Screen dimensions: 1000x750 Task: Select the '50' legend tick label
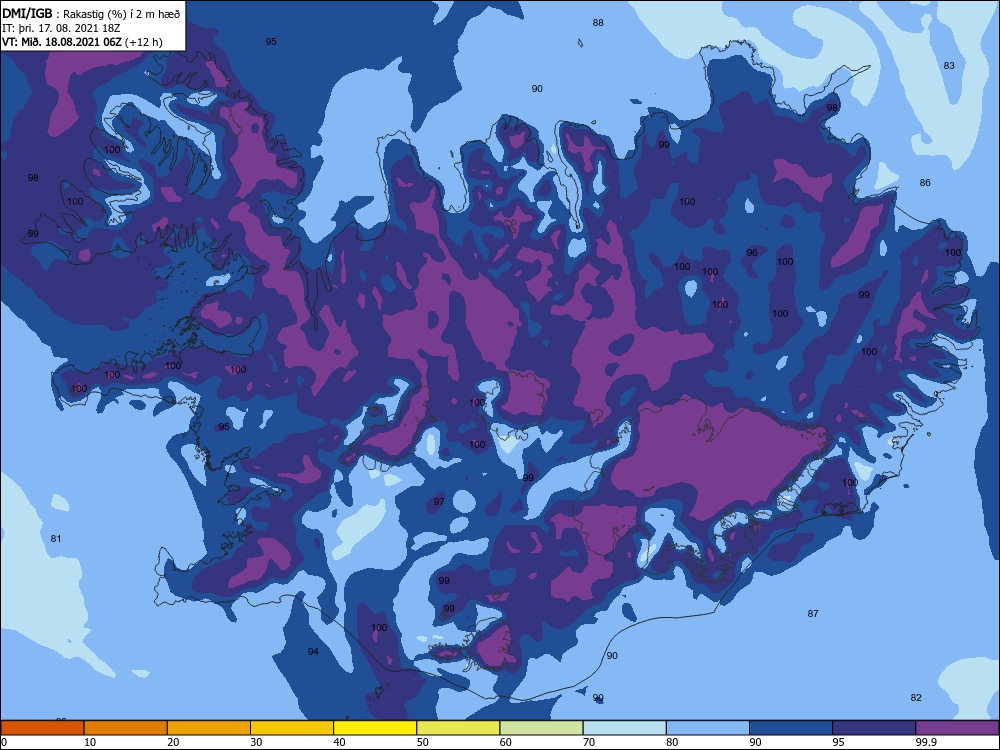click(422, 742)
